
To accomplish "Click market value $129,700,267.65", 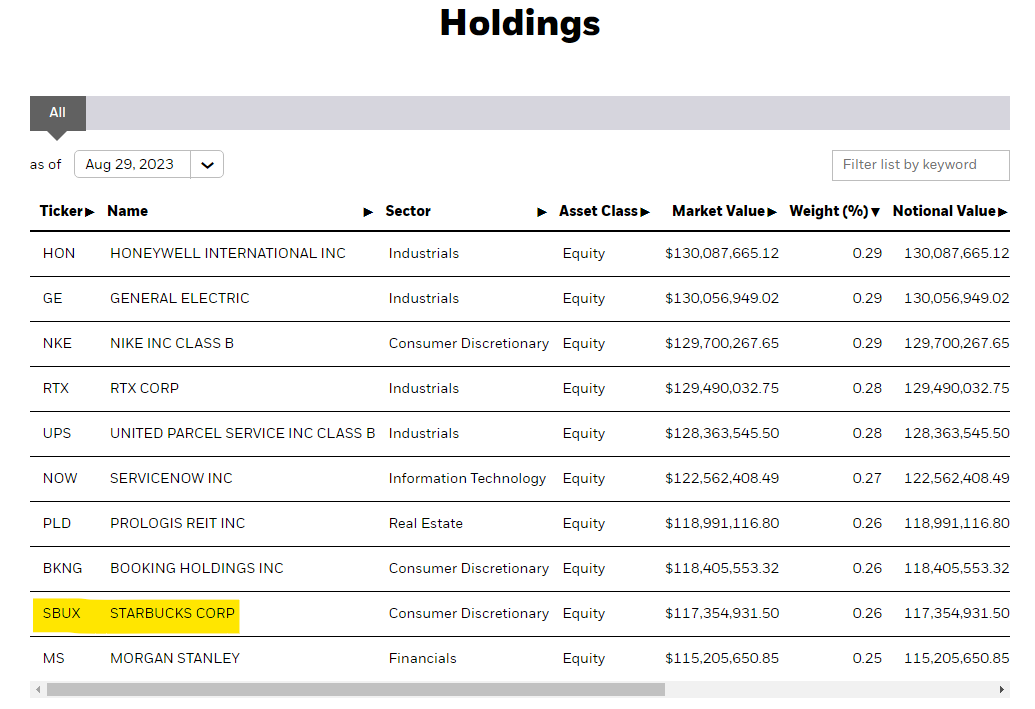I will (721, 343).
